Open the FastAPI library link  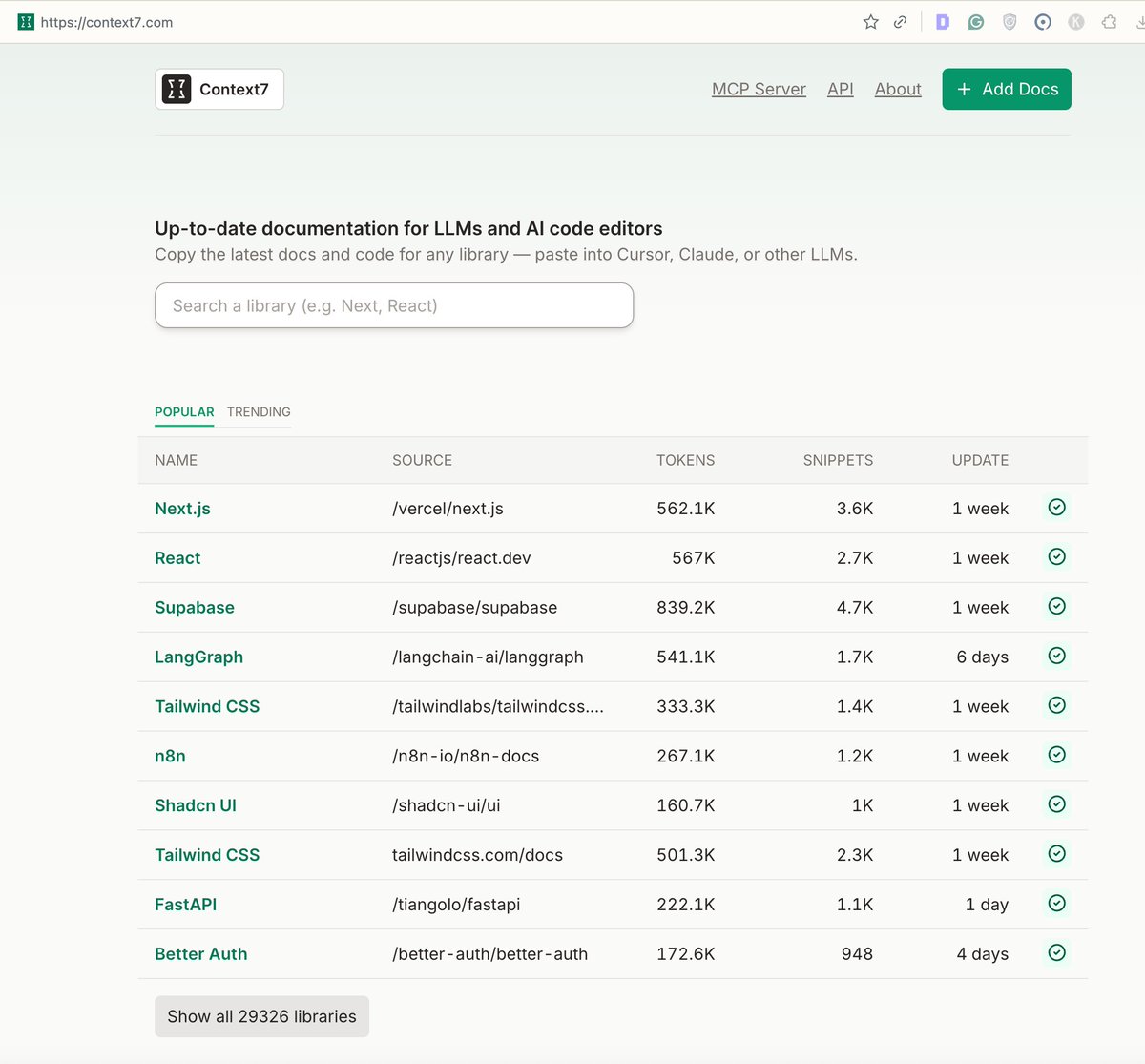[185, 905]
